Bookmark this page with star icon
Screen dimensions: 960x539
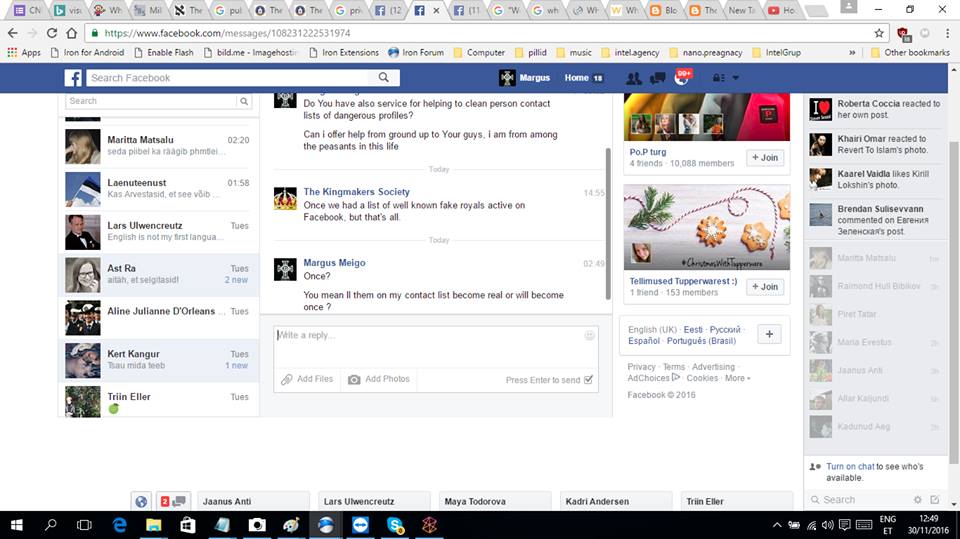[x=879, y=33]
